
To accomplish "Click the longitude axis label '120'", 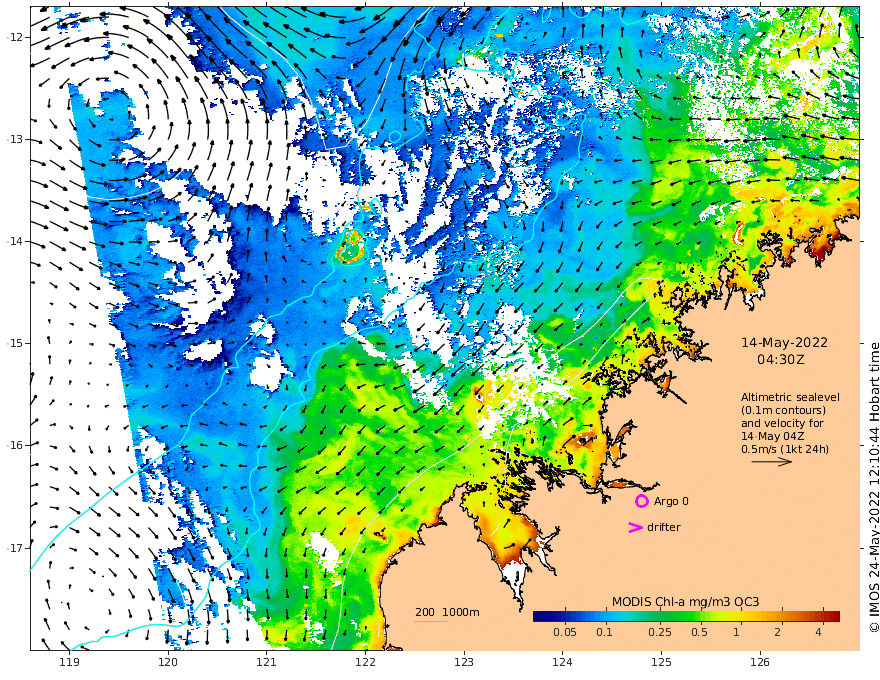I will [x=168, y=663].
